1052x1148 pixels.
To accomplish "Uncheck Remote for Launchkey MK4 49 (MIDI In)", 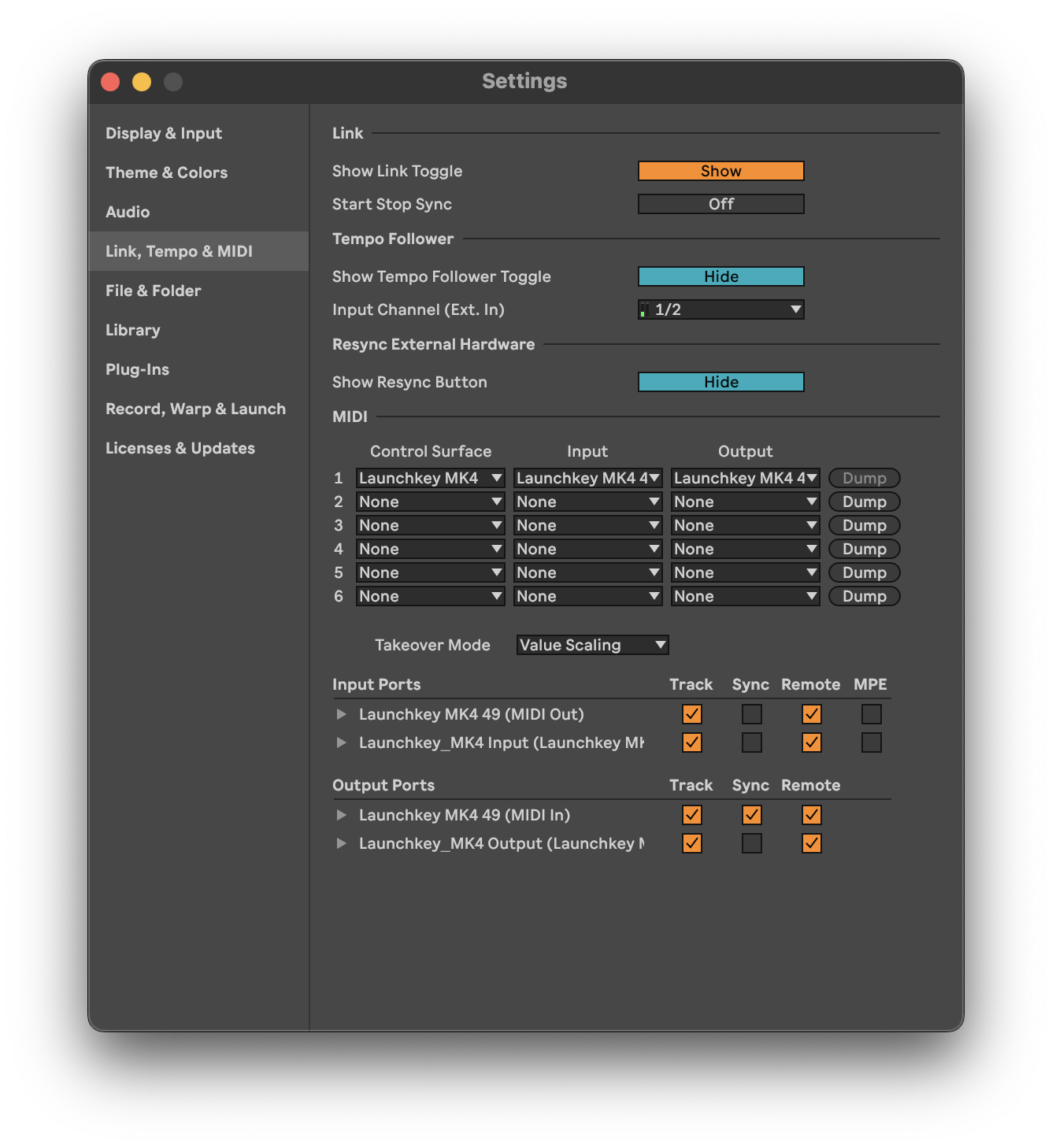I will (812, 815).
